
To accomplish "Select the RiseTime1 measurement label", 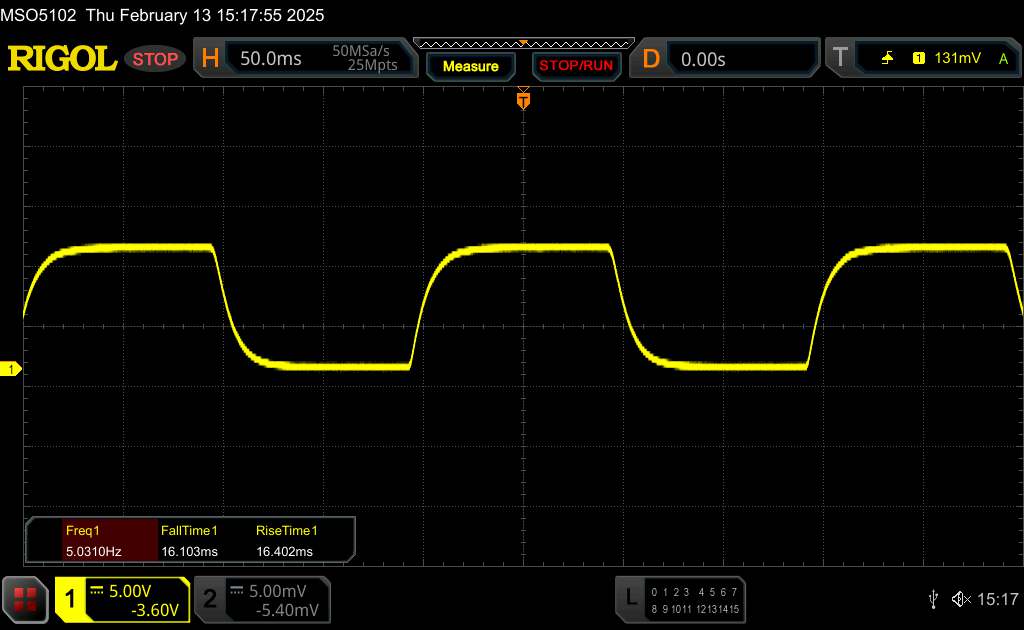I will tap(287, 531).
